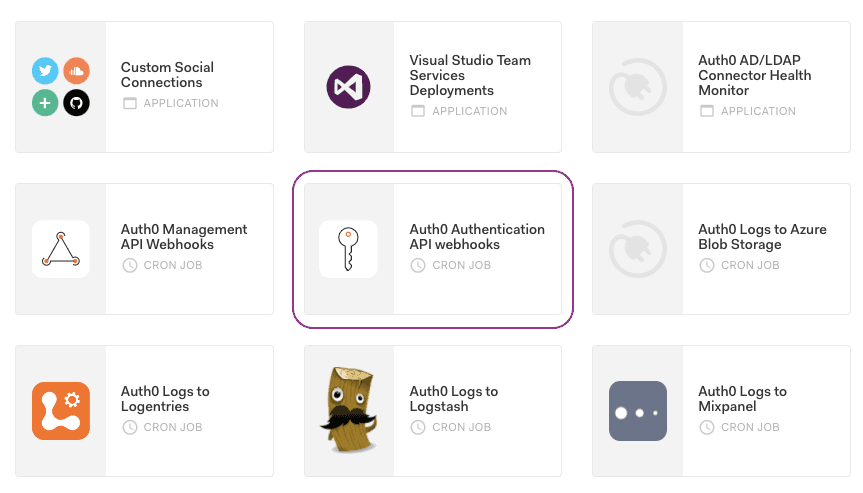The image size is (863, 493).
Task: Click APPLICATION label under AD/LDAP Connector Health Monitor
Action: (758, 111)
